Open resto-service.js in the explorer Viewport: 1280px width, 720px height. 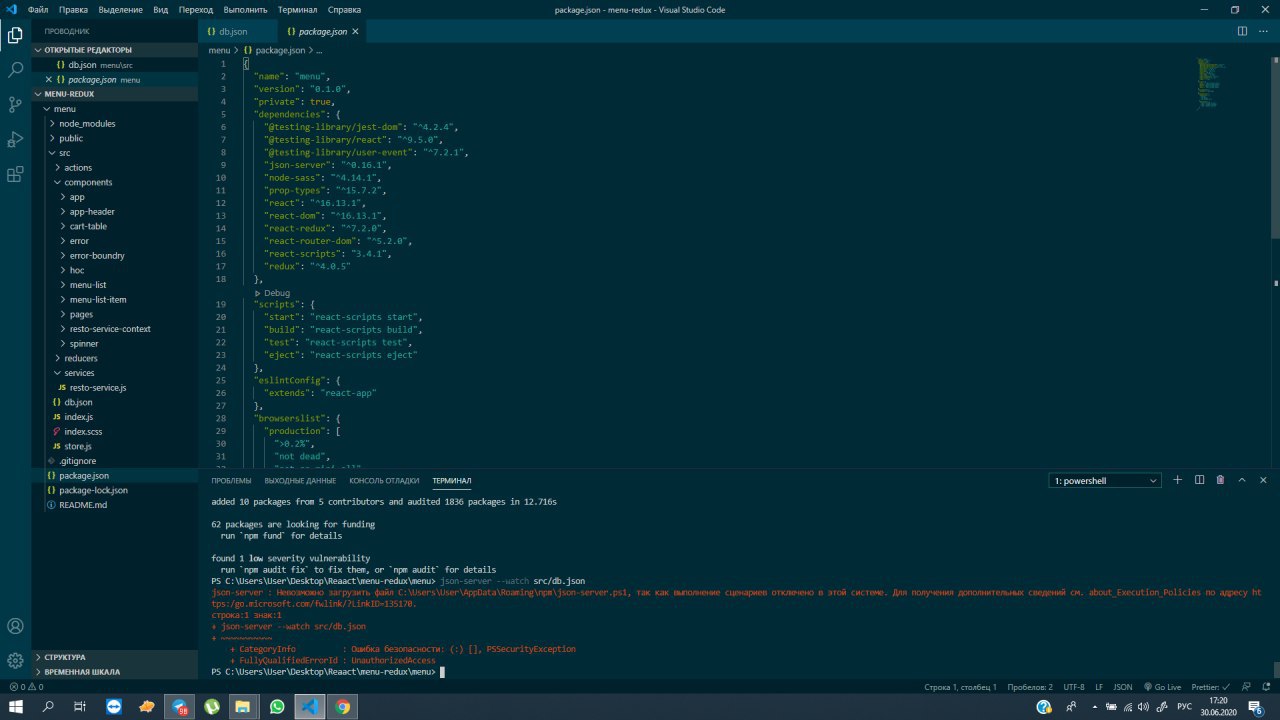pyautogui.click(x=115, y=387)
